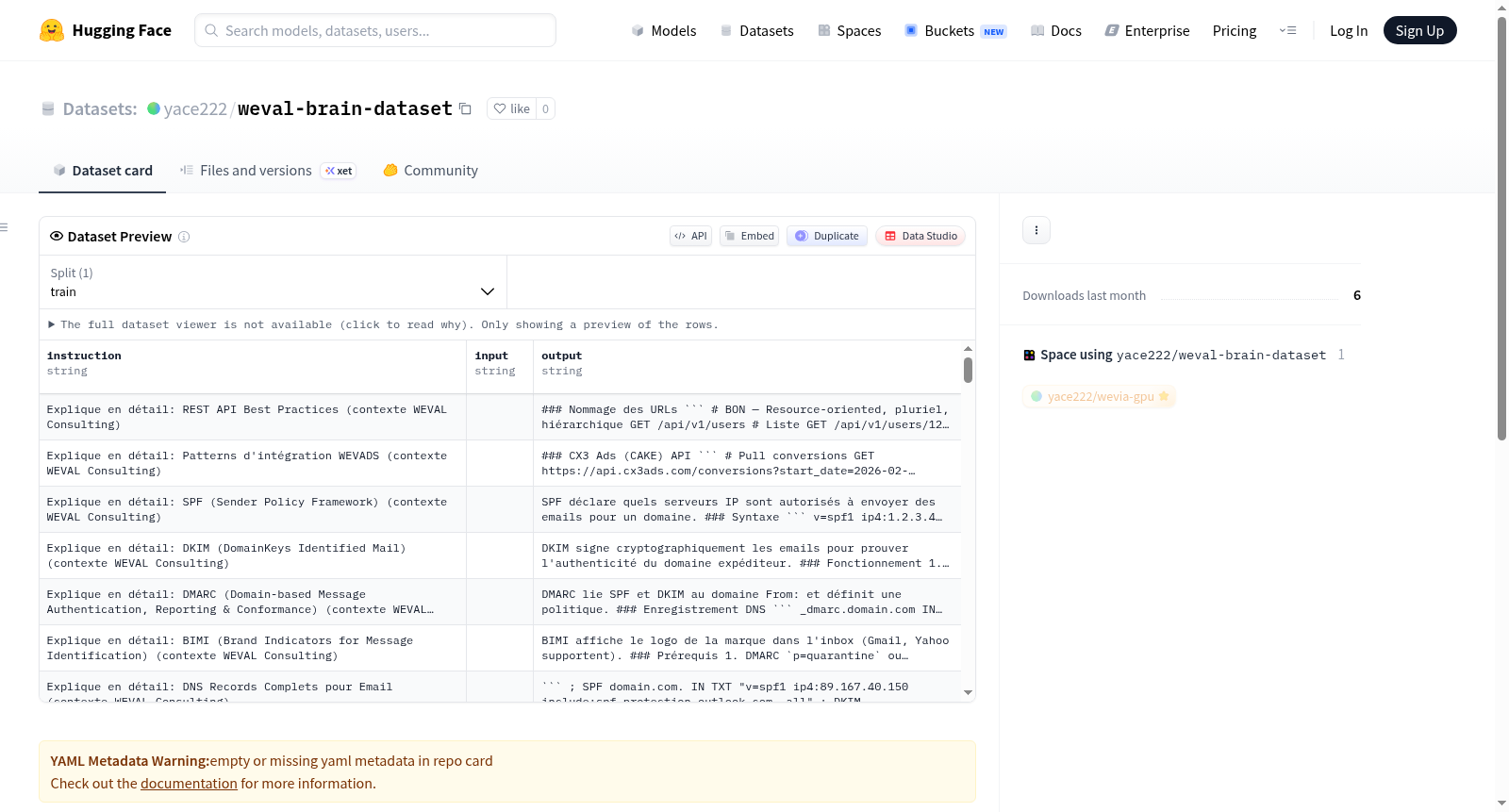The image size is (1509, 812).
Task: Go to Models in top navigation
Action: point(664,31)
